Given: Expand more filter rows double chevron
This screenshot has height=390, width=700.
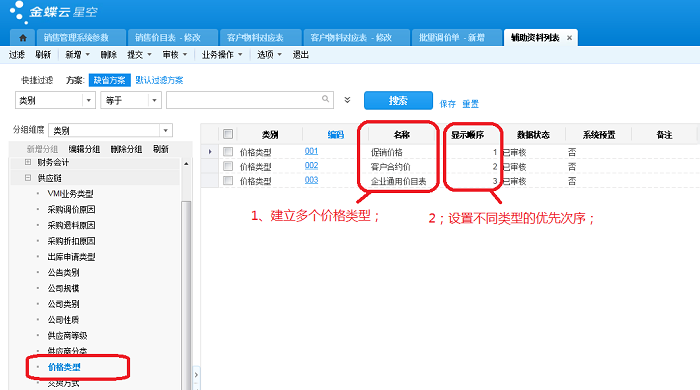Looking at the screenshot, I should pyautogui.click(x=347, y=100).
